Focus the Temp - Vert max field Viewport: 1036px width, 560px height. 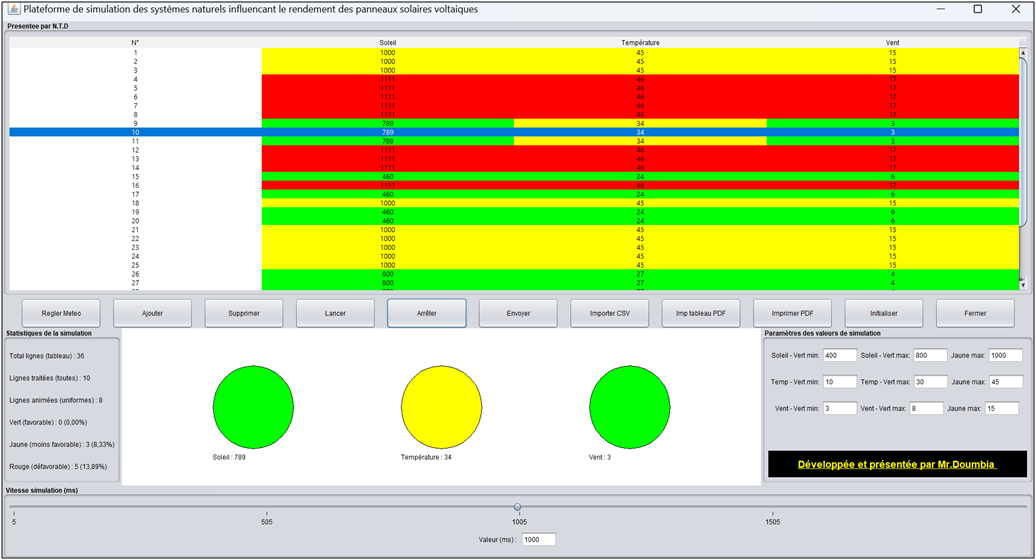(929, 382)
